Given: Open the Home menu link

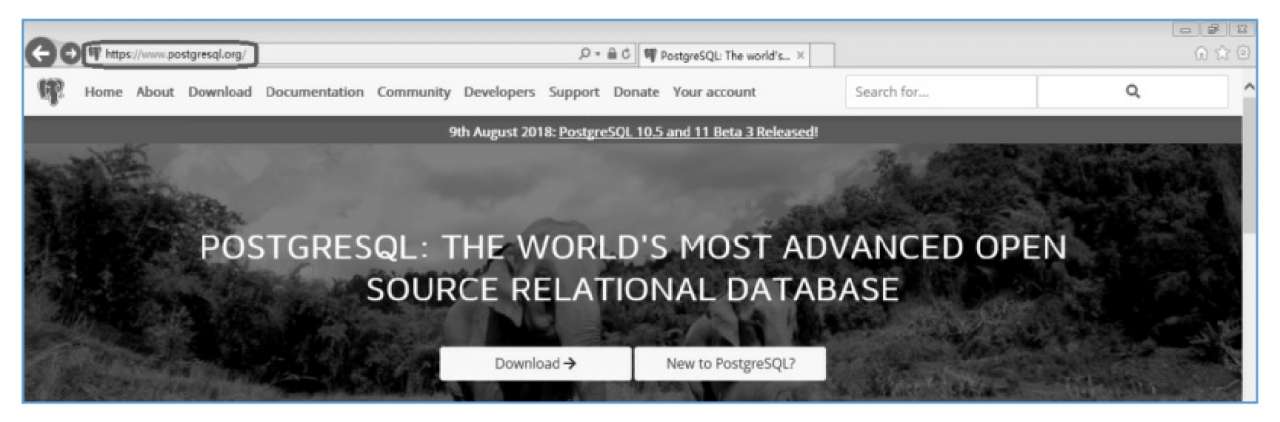Looking at the screenshot, I should (x=104, y=92).
